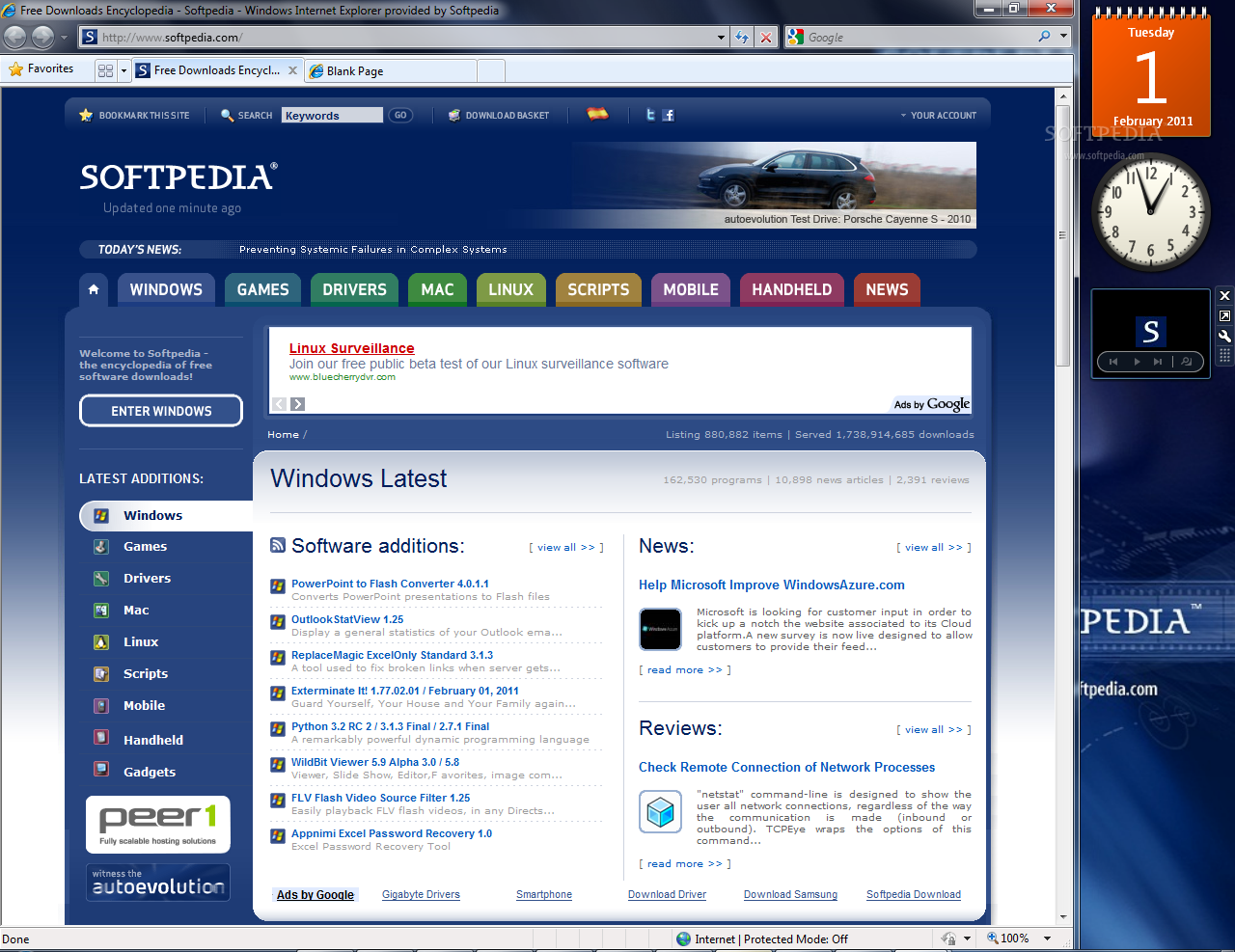Click the Spanish flag language icon
The image size is (1235, 952).
(598, 114)
